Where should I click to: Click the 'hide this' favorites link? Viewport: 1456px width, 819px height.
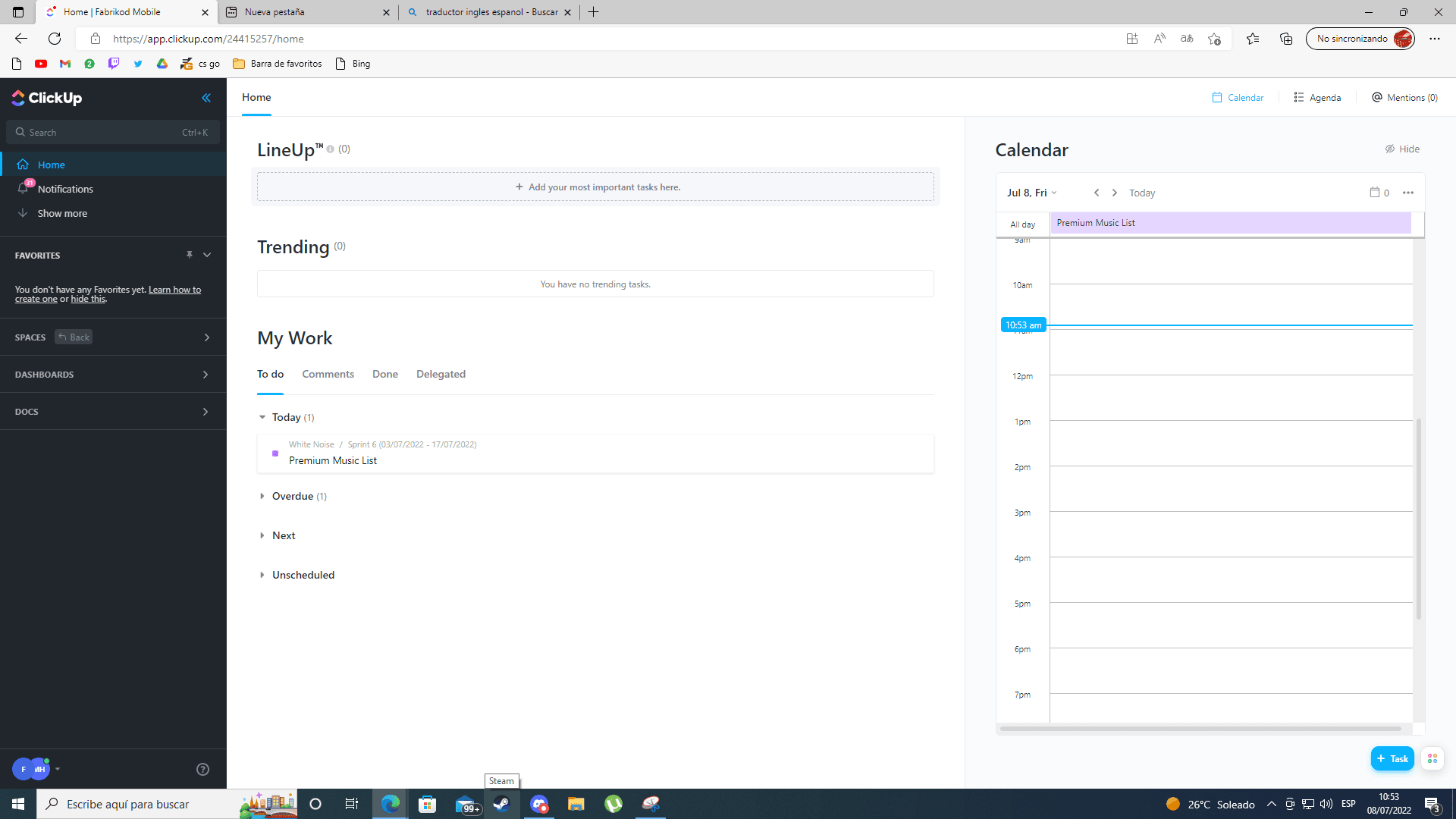click(x=88, y=300)
